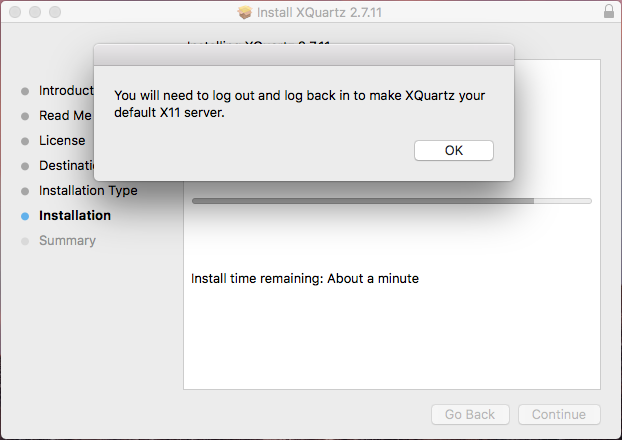622x440 pixels.
Task: Select the Read Me step
Action: [65, 115]
